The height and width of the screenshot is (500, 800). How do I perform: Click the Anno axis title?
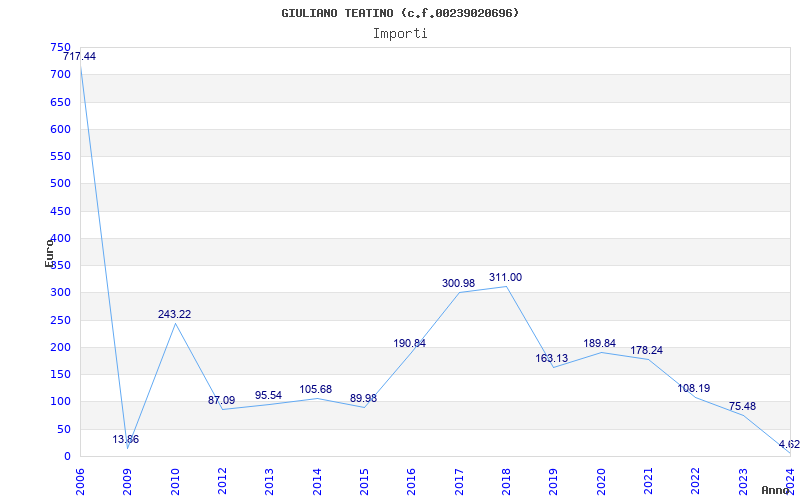774,490
